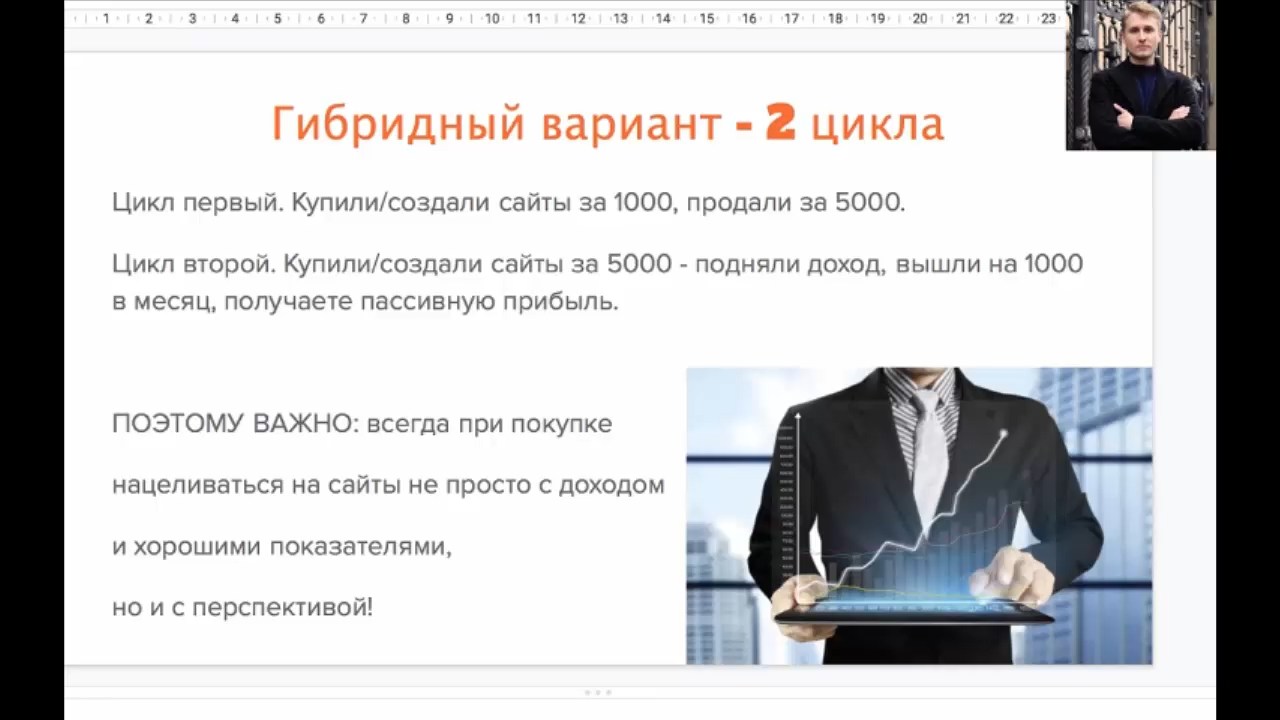Click the line "нацеливаться на сайты не просто с доходом"
Viewport: 1280px width, 720px height.
coord(388,485)
